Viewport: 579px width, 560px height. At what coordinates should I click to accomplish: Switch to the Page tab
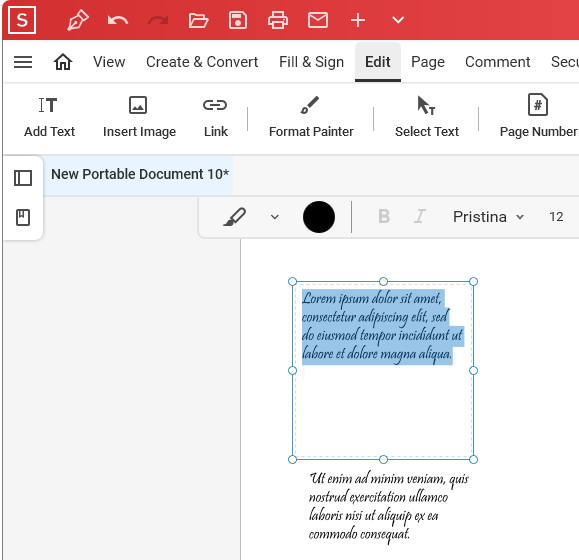[x=428, y=62]
